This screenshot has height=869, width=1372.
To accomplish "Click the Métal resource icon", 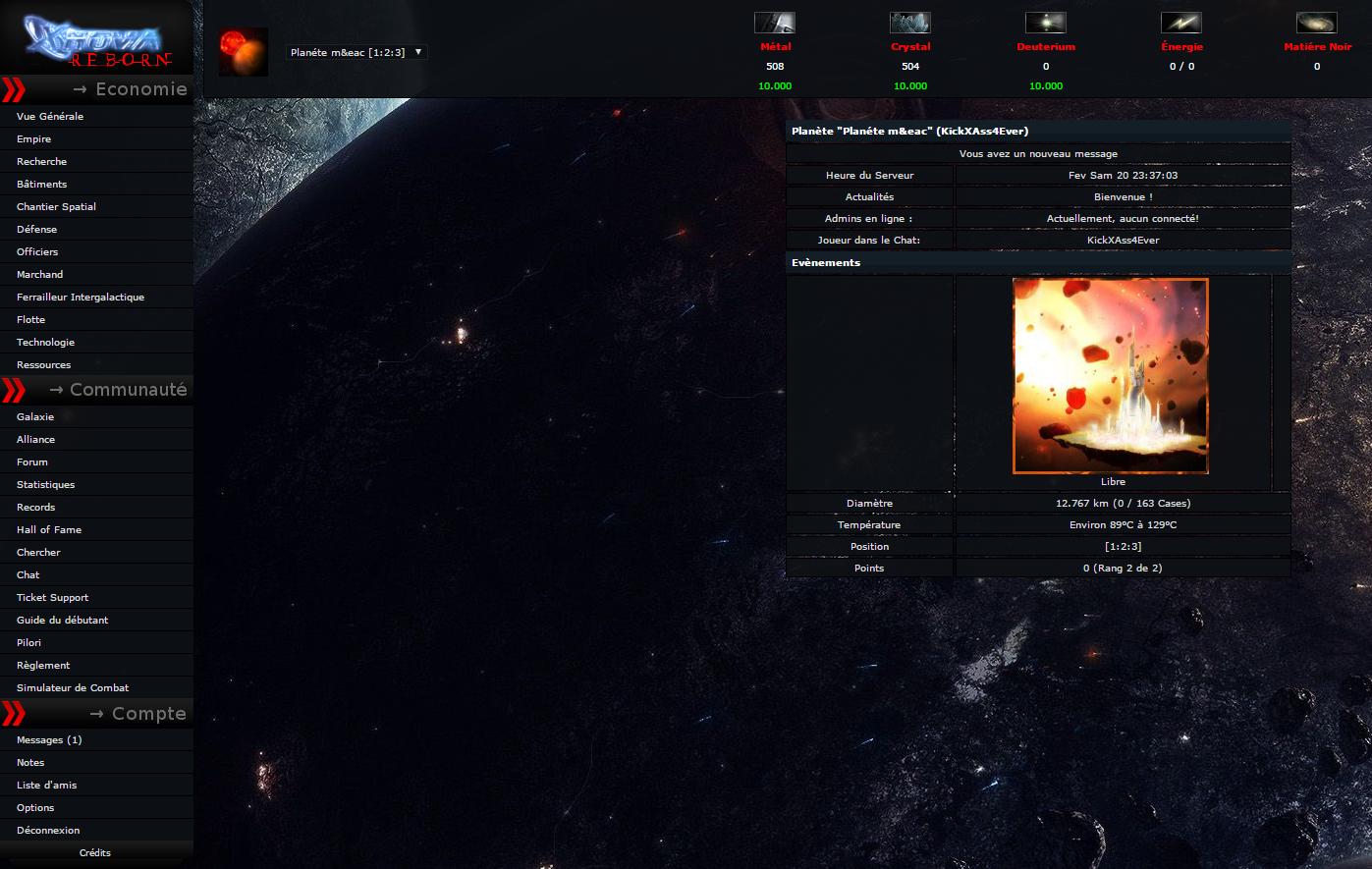I will [x=774, y=21].
